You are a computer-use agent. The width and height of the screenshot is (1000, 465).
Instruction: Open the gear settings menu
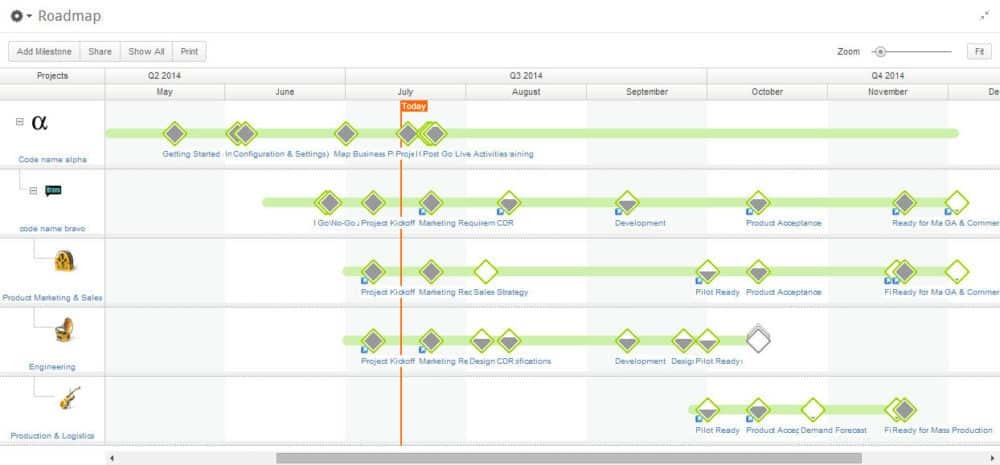(19, 16)
